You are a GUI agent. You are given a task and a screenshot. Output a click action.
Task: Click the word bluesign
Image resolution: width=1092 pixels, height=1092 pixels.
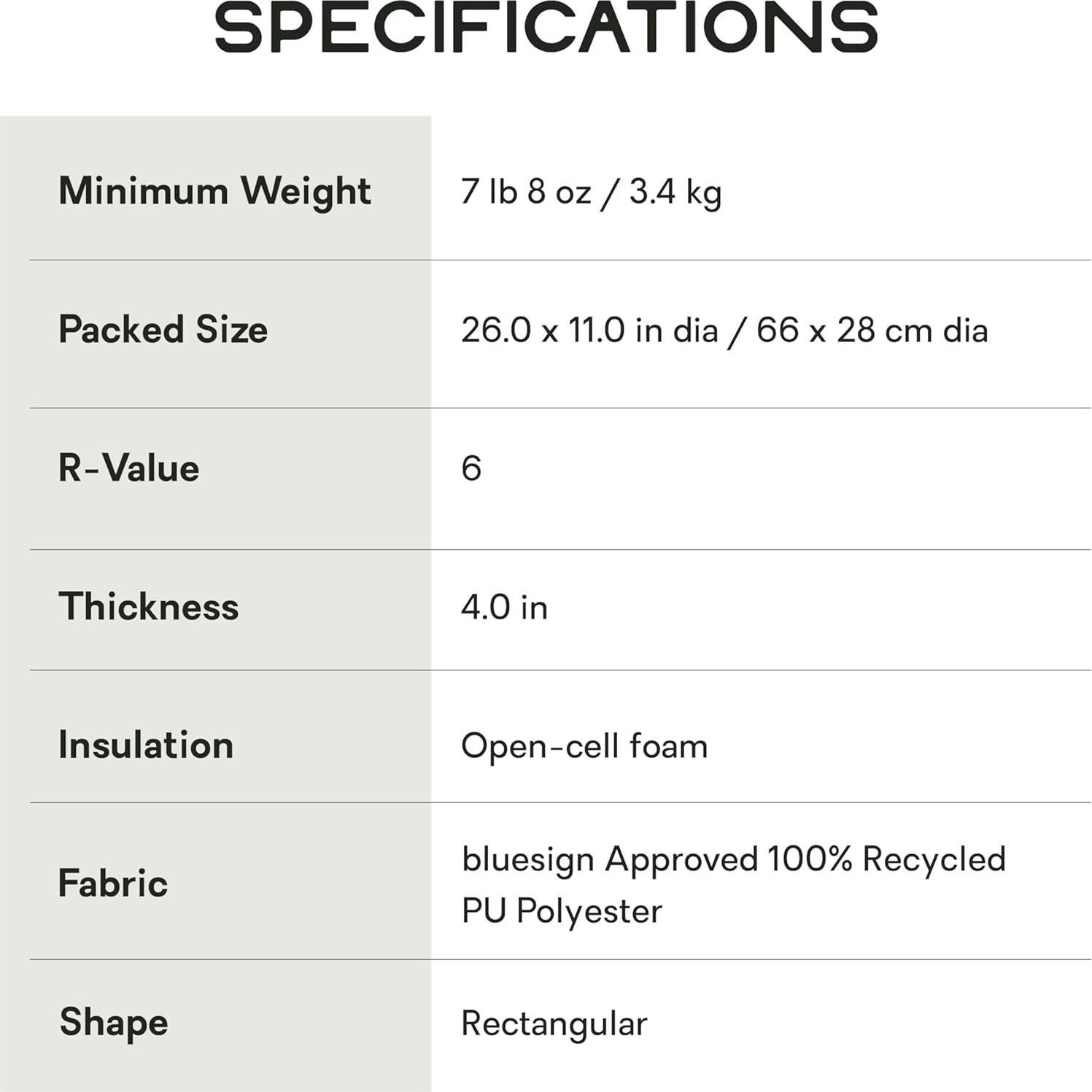click(527, 859)
